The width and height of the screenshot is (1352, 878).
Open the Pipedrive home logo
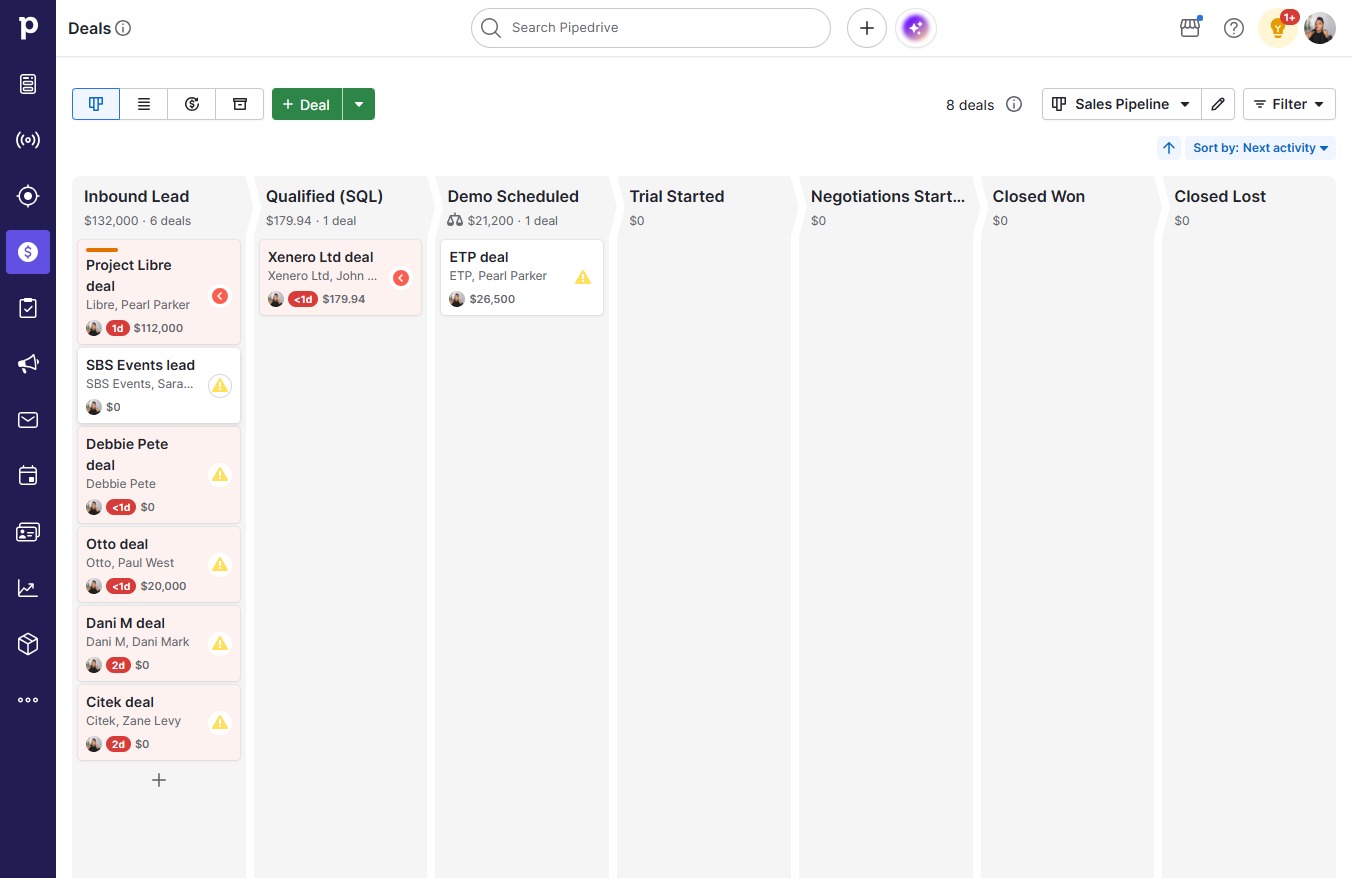click(28, 28)
